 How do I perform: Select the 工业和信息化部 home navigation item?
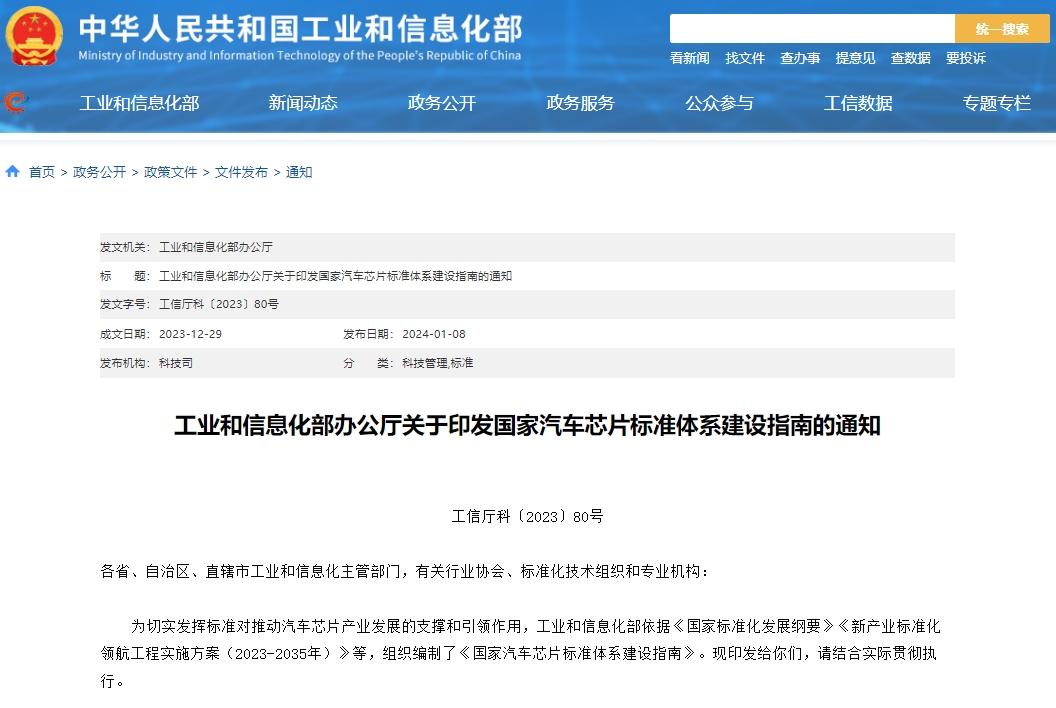tap(140, 103)
